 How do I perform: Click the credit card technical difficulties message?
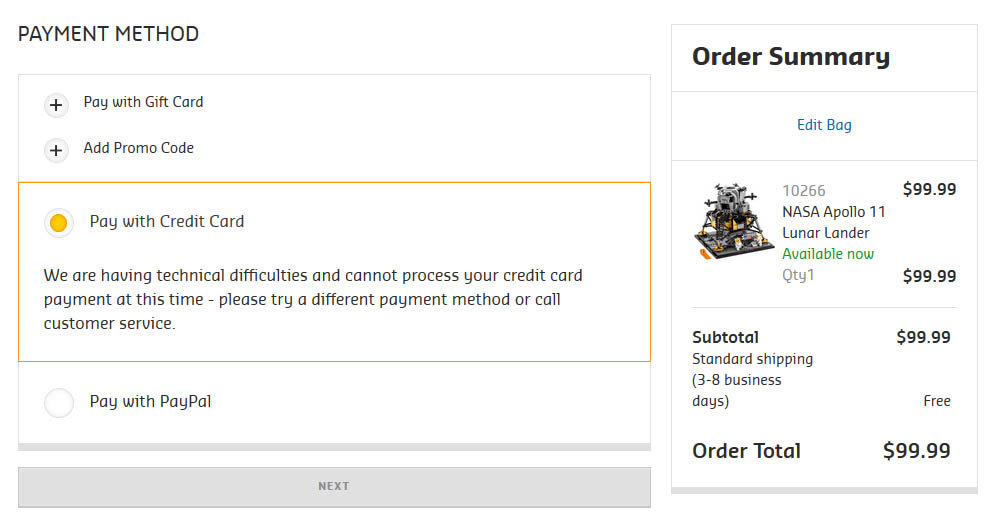point(313,299)
